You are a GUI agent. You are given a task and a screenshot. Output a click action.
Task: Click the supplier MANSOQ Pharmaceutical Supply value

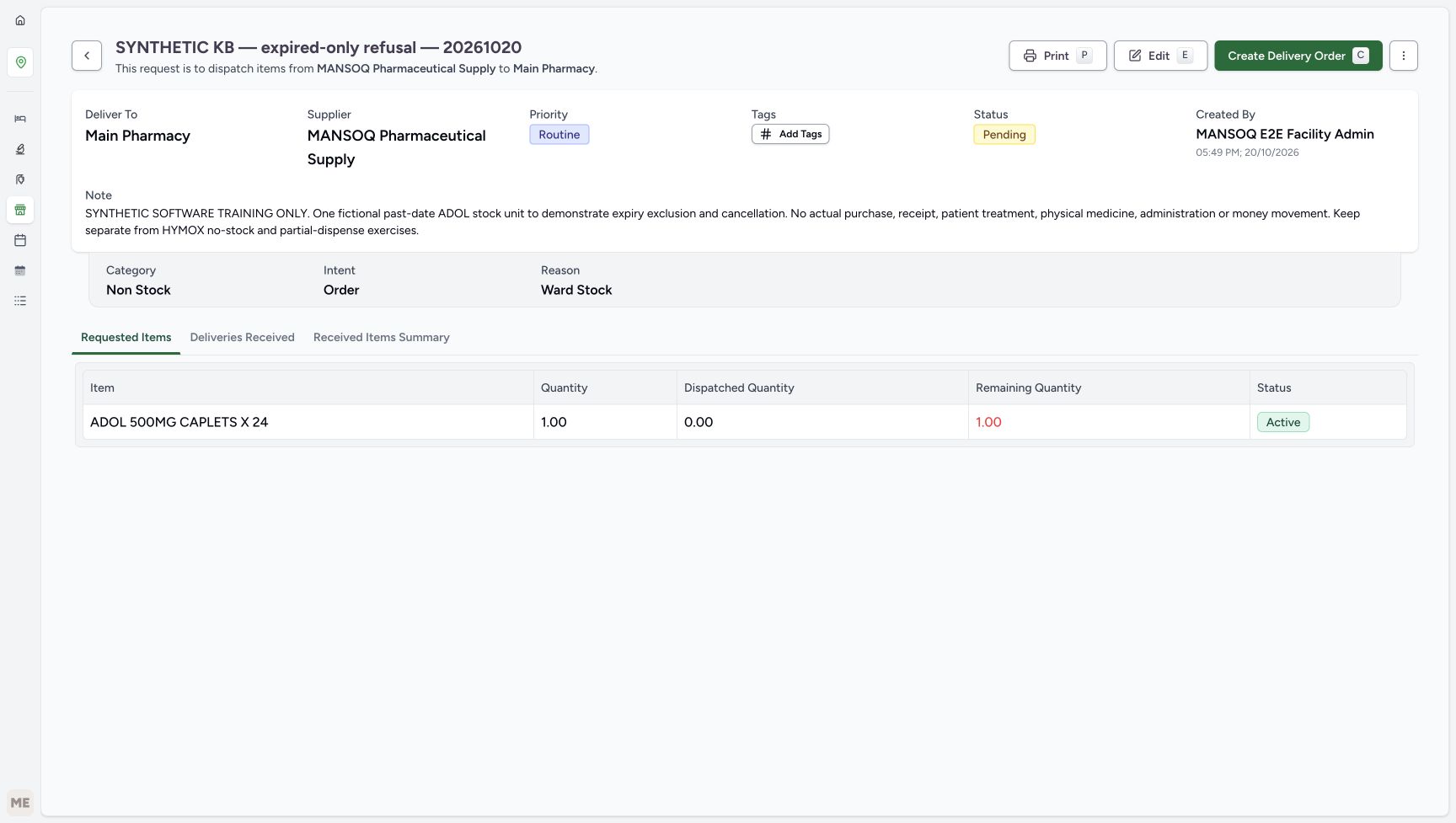pos(396,147)
